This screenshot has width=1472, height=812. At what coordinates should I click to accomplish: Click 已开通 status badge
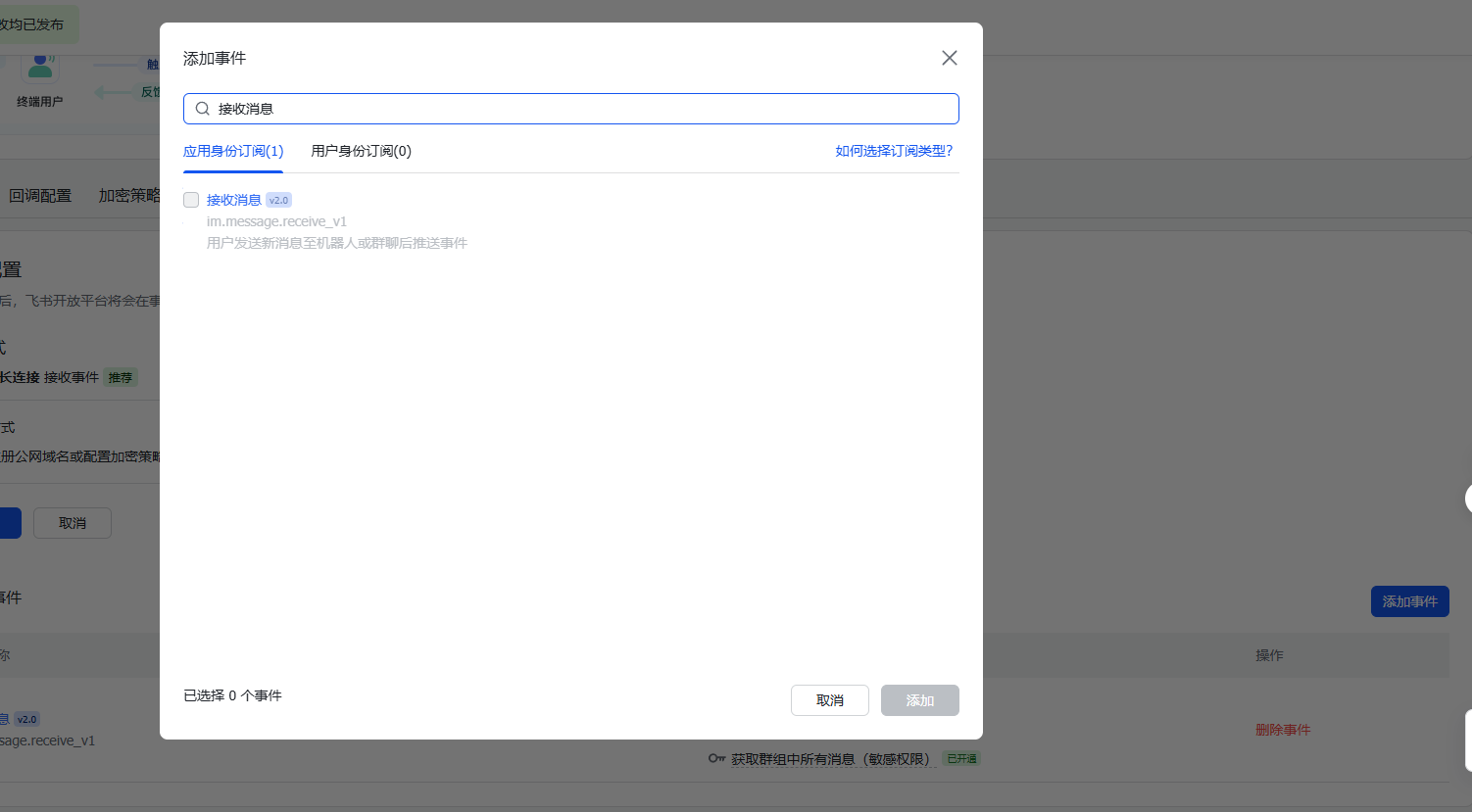961,758
